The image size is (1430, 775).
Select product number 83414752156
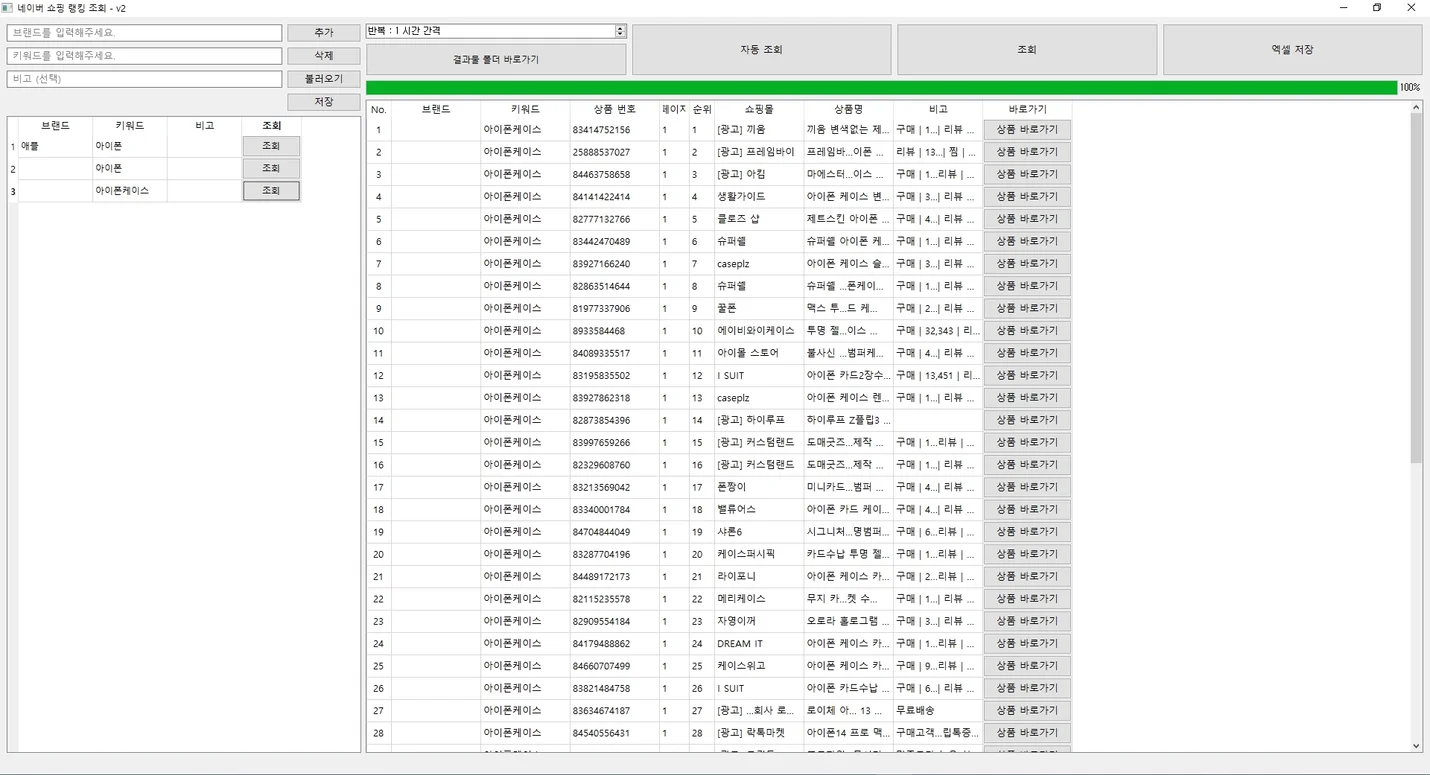click(614, 129)
